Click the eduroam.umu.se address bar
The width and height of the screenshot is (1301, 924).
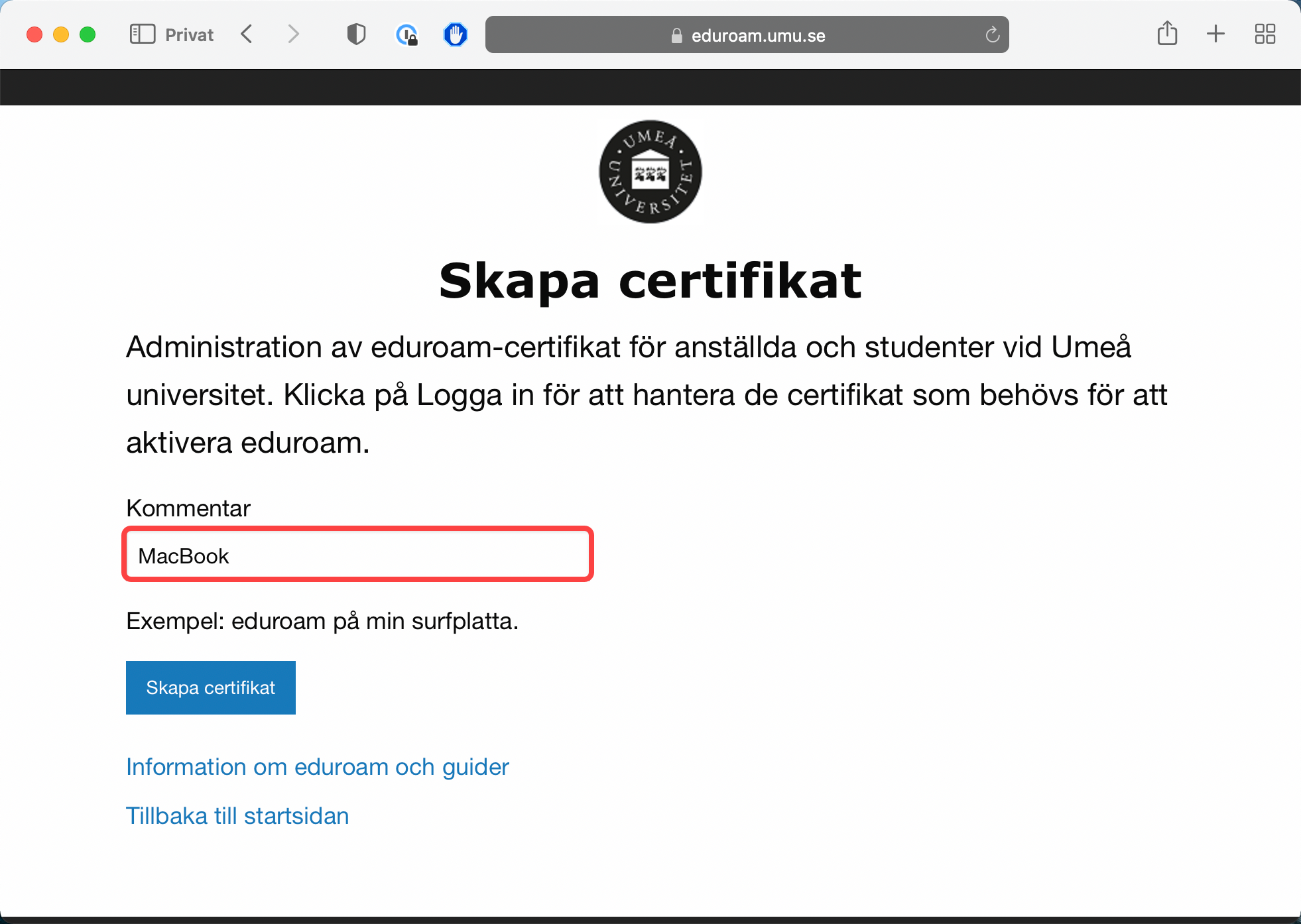coord(747,34)
